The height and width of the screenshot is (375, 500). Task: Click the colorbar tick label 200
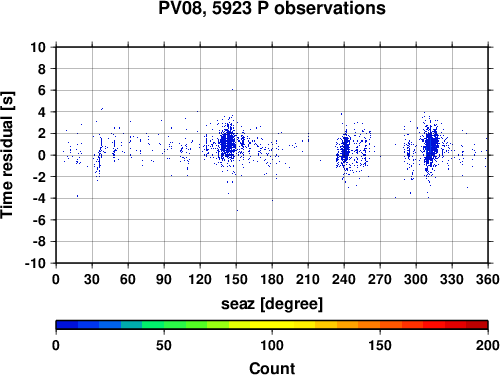point(487,346)
